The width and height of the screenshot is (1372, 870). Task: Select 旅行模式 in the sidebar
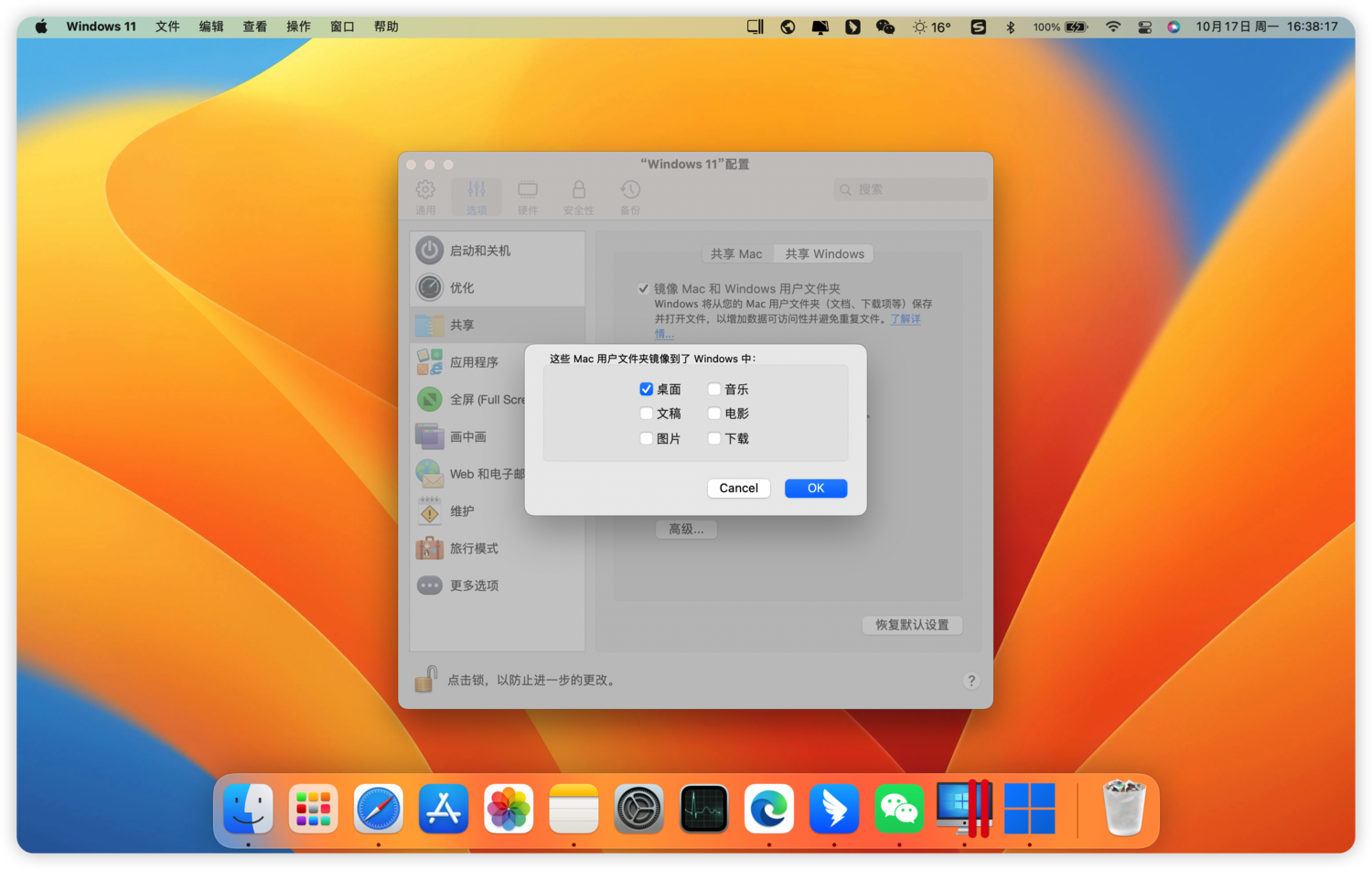click(x=498, y=548)
